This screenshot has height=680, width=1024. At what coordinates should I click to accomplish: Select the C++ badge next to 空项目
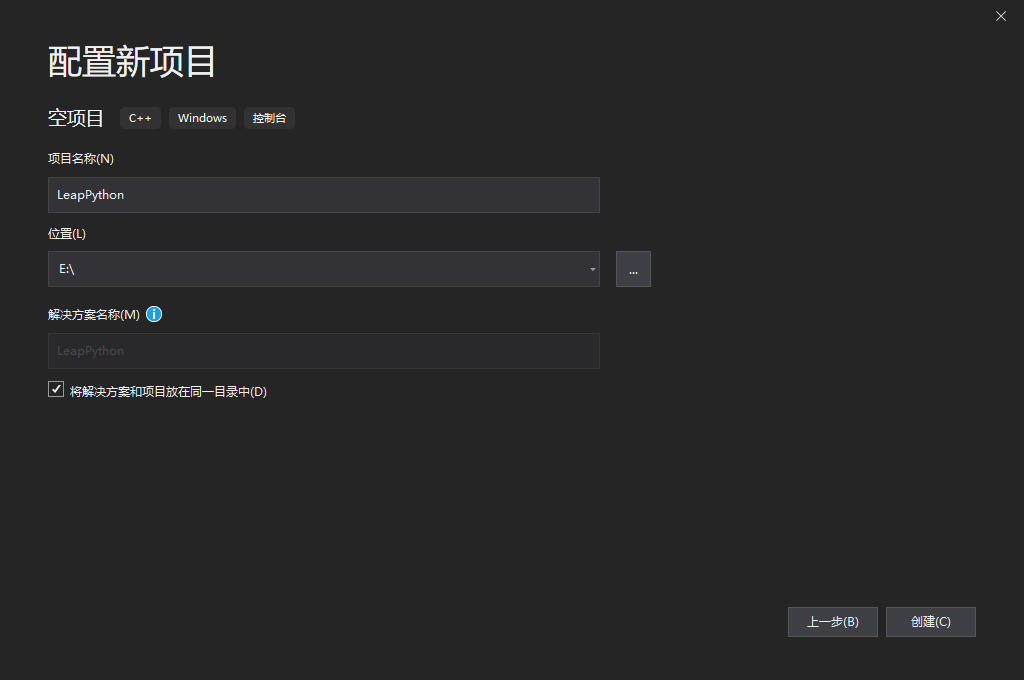coord(140,118)
